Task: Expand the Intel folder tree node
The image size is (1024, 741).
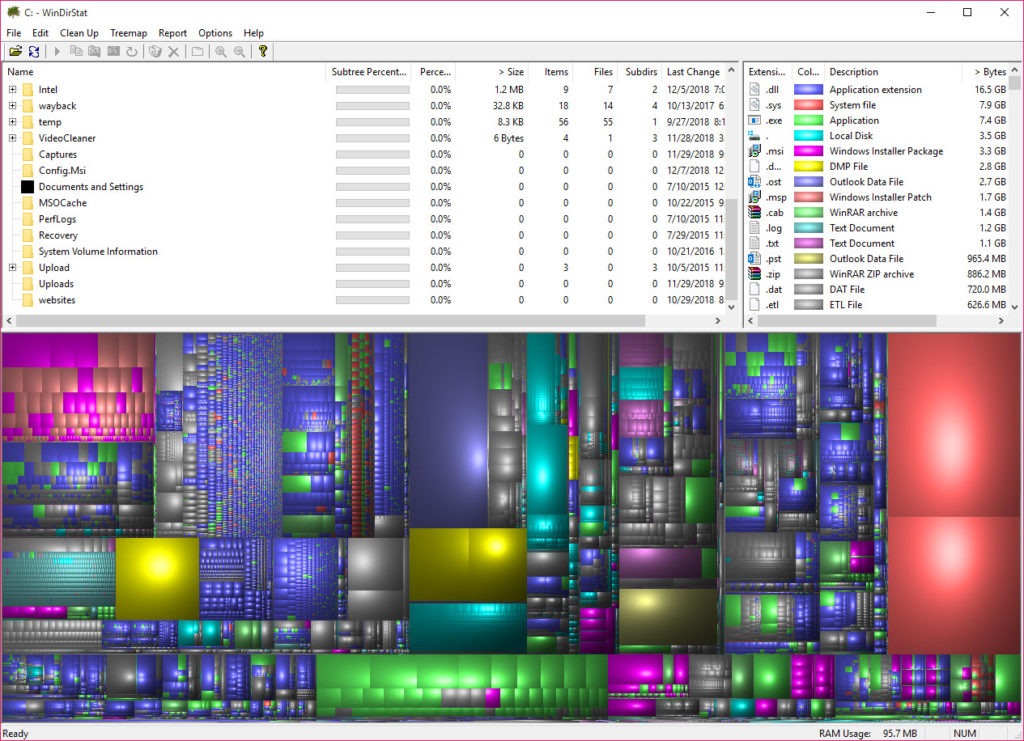Action: pyautogui.click(x=12, y=89)
